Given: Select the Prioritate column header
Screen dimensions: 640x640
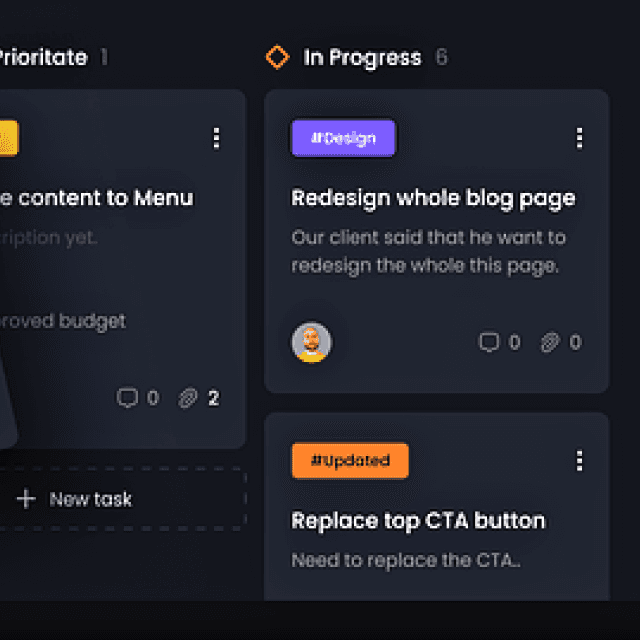Looking at the screenshot, I should click(43, 57).
